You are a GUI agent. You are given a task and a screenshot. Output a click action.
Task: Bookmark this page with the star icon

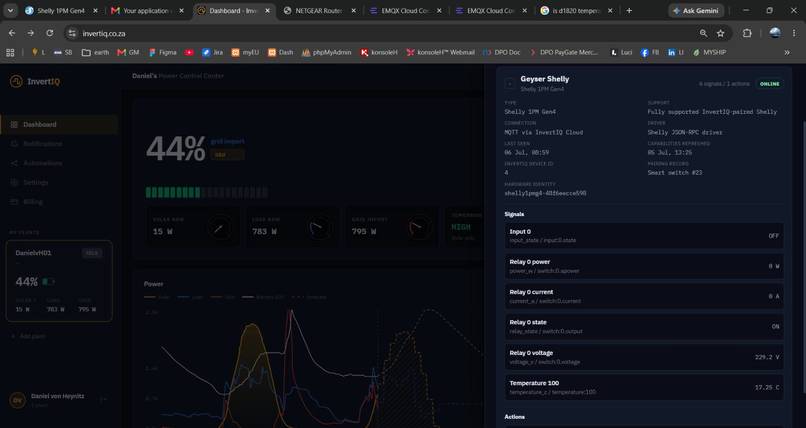click(x=721, y=33)
